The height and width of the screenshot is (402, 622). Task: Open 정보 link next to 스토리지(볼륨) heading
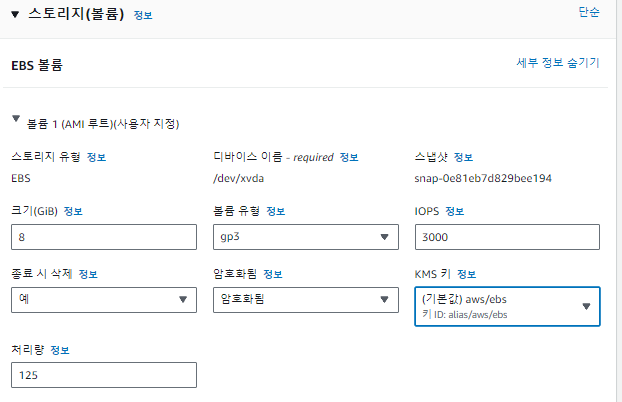tap(143, 15)
